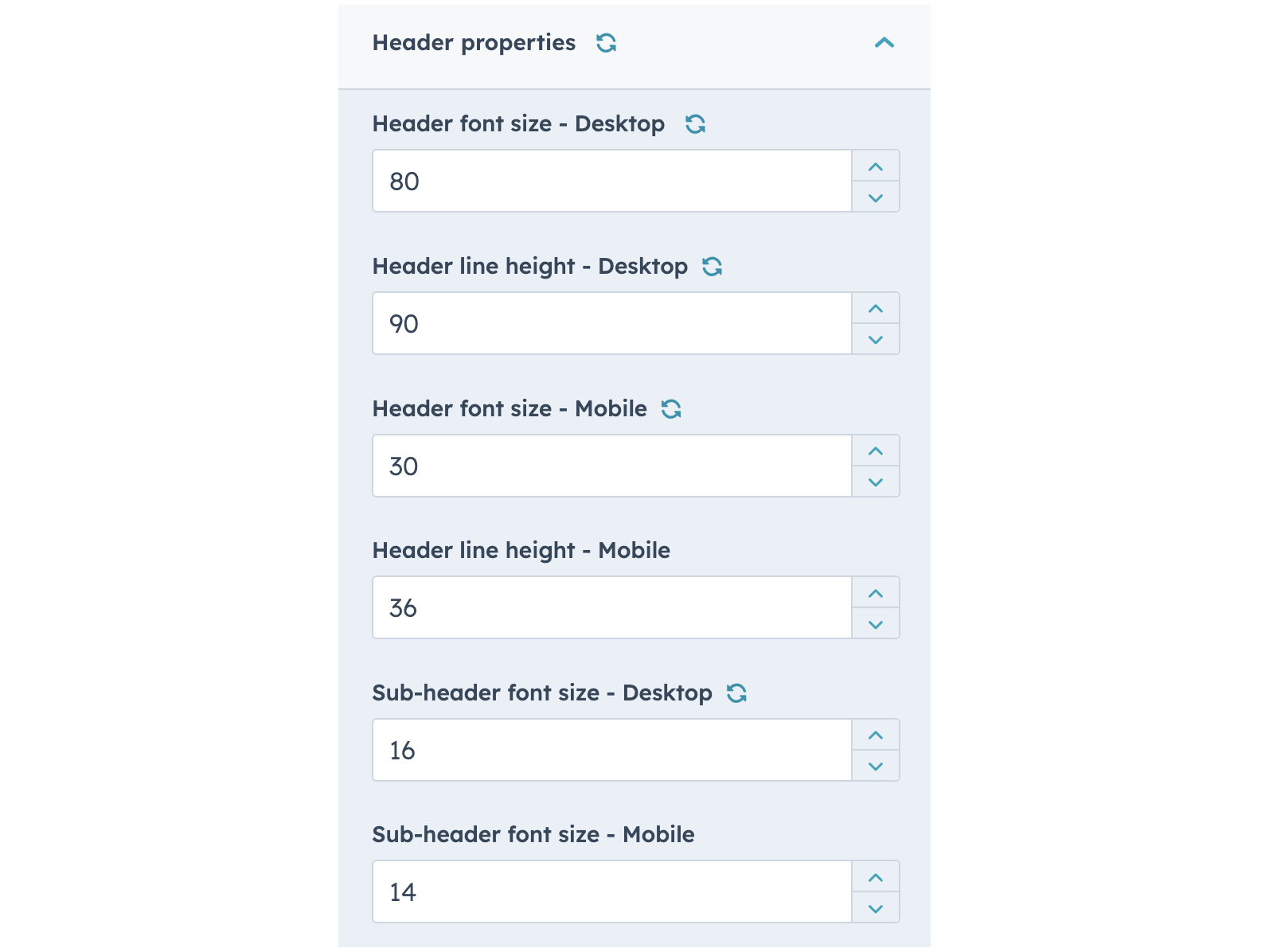Reset the Header properties group icon
This screenshot has width=1269, height=952.
[x=607, y=43]
